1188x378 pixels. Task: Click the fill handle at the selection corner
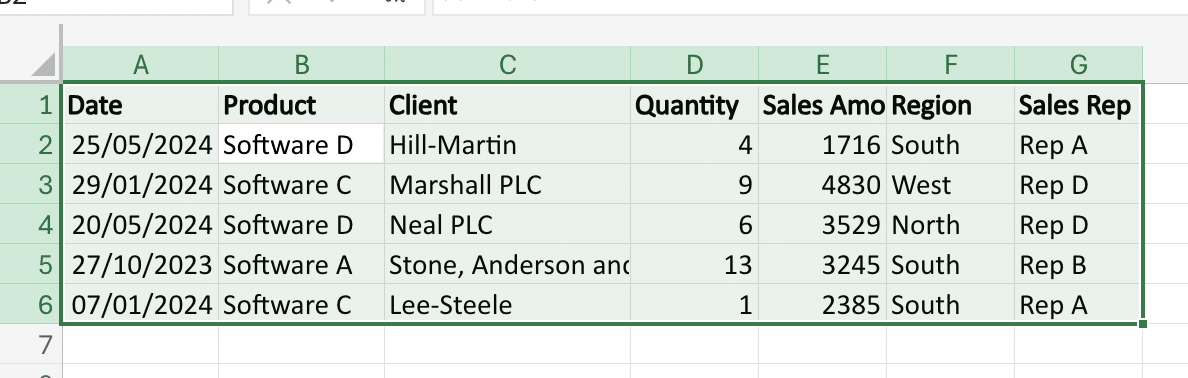point(1143,324)
